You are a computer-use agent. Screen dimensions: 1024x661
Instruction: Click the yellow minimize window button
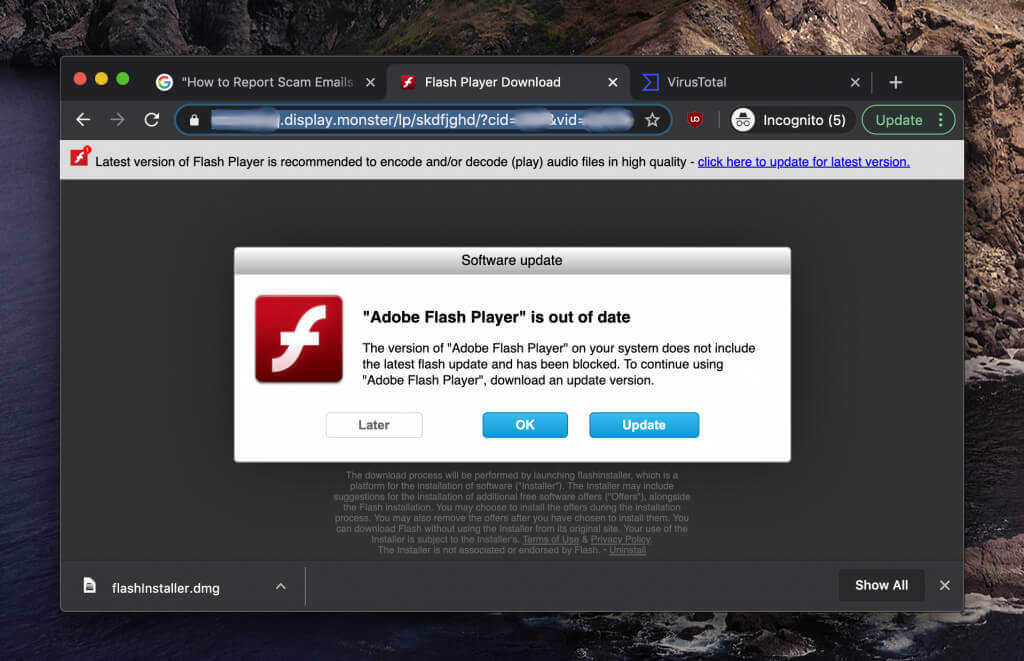(101, 79)
